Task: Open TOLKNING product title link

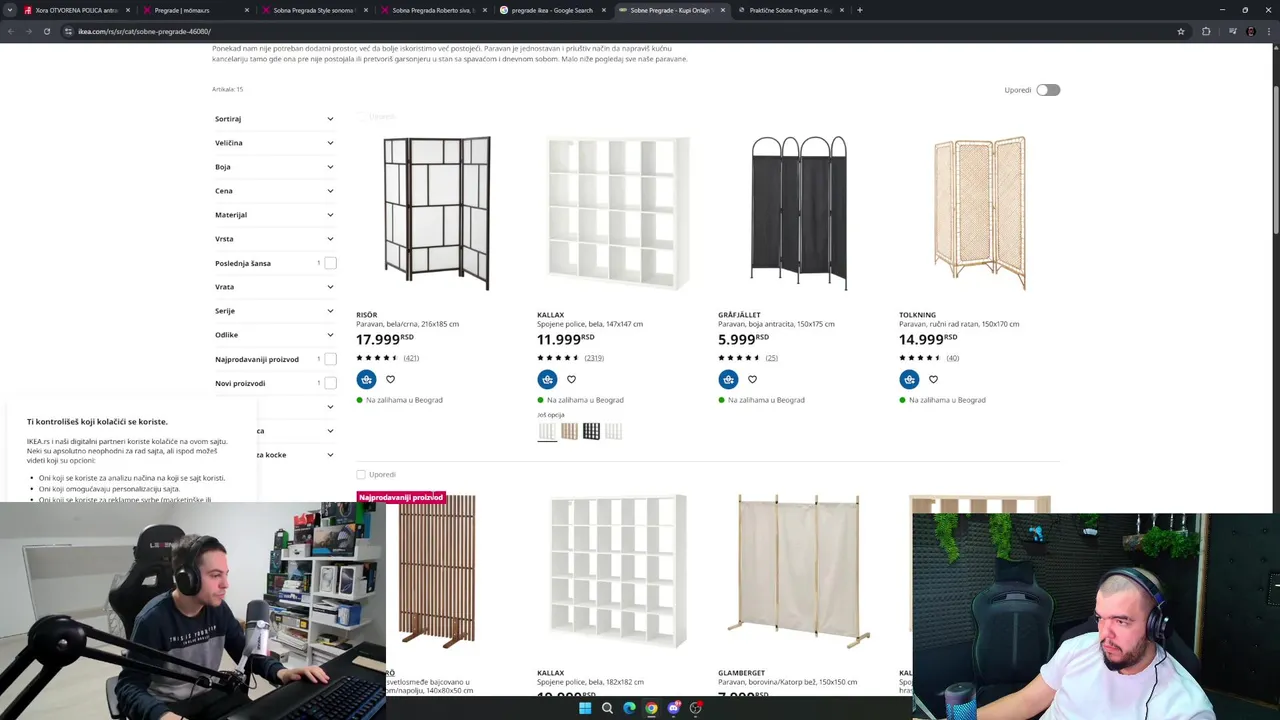Action: [x=917, y=315]
